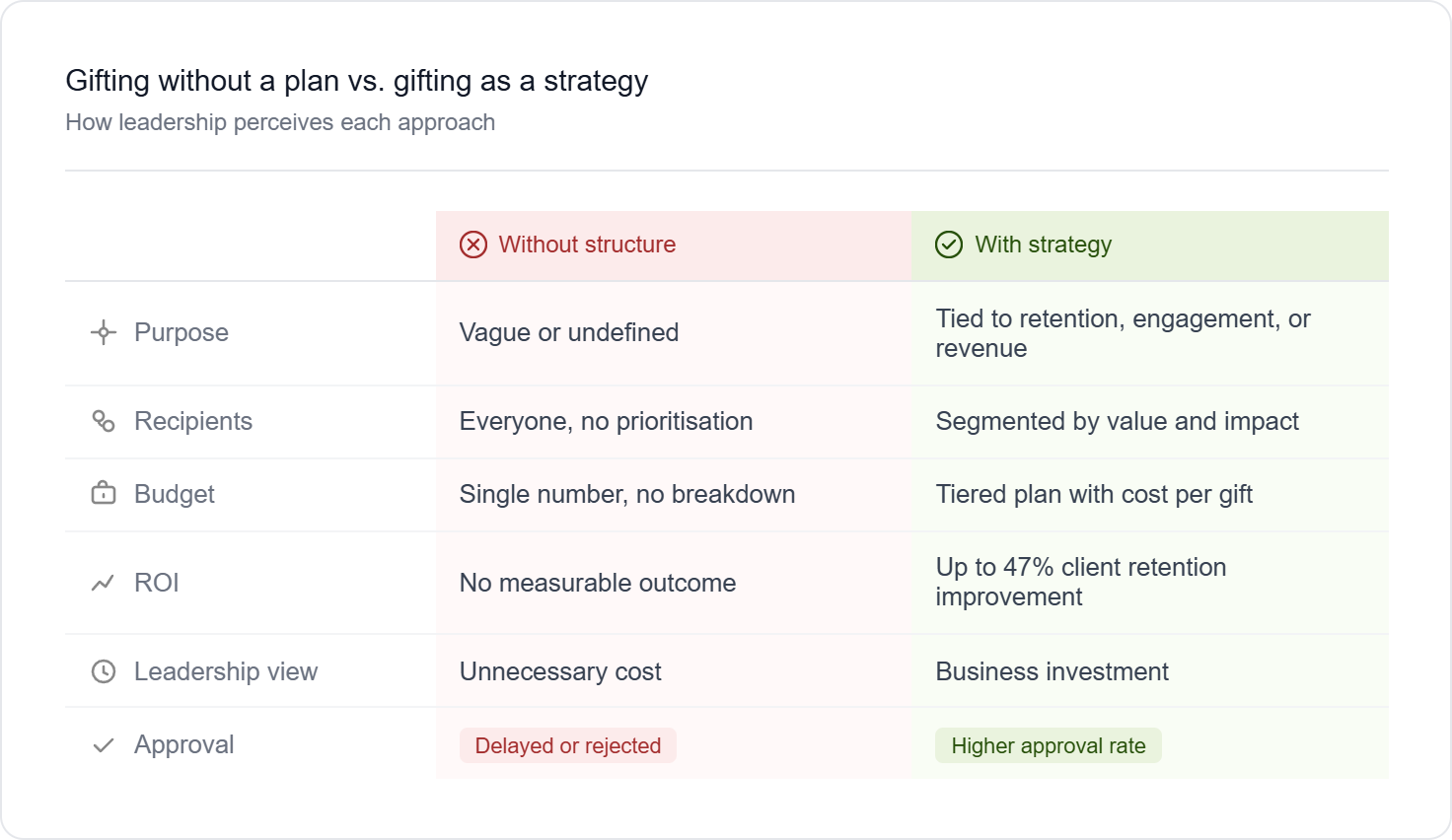Click the Purpose crosshair icon

click(104, 332)
